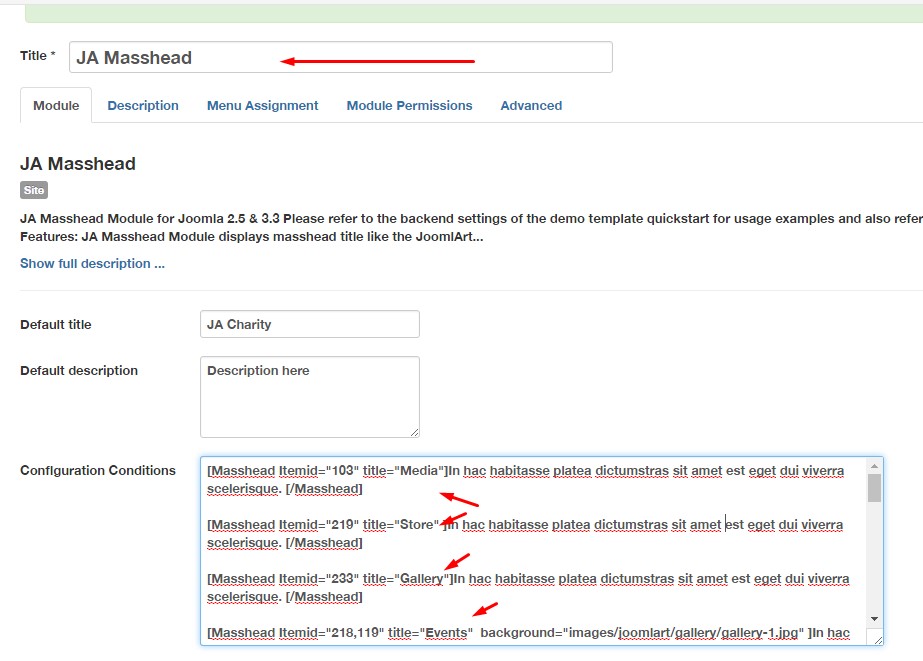
Task: Click the word "Media" in first condition
Action: coord(420,471)
